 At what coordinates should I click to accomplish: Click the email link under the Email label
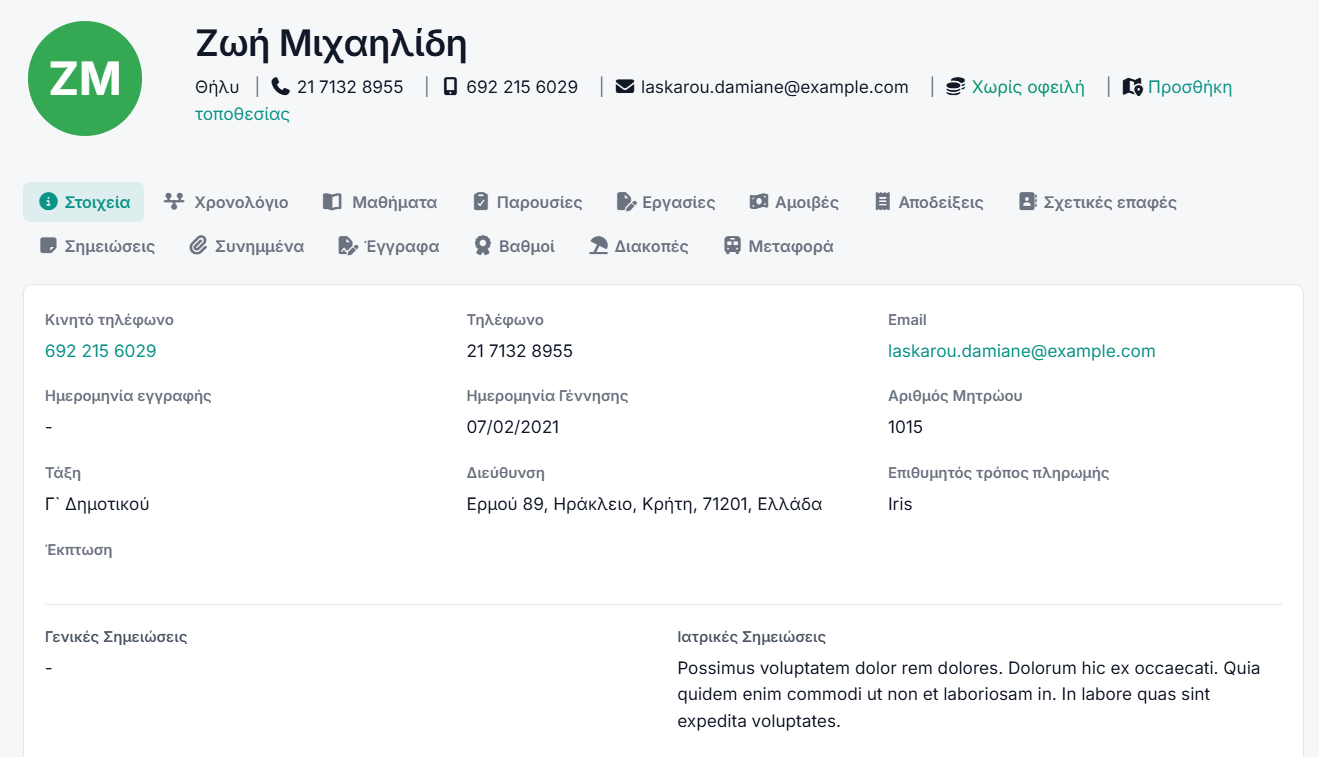1022,351
